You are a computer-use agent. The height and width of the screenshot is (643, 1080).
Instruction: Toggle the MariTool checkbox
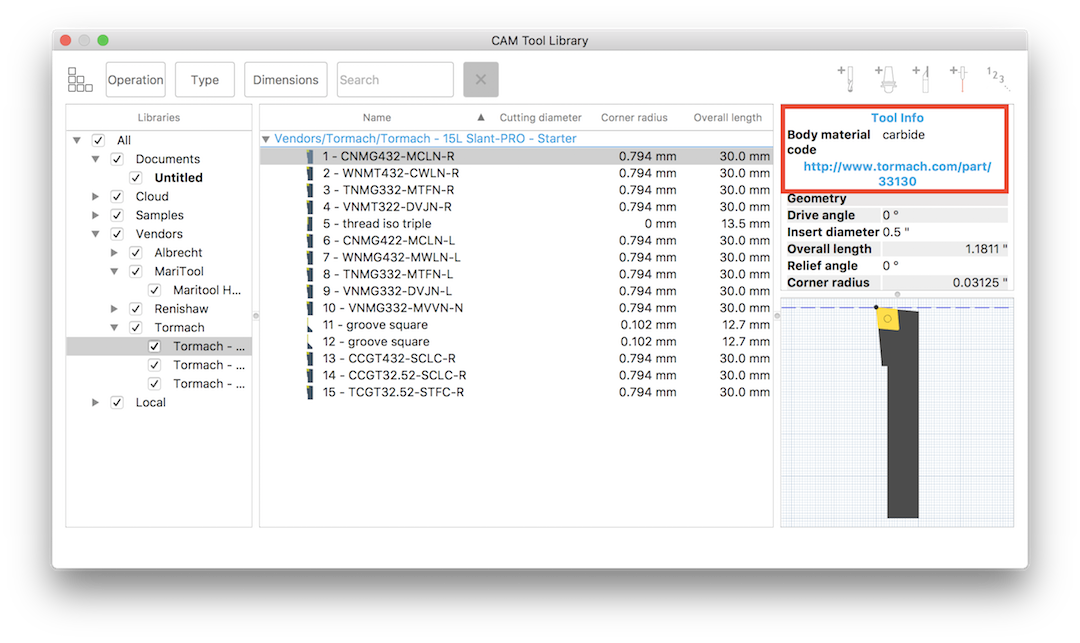[x=136, y=271]
